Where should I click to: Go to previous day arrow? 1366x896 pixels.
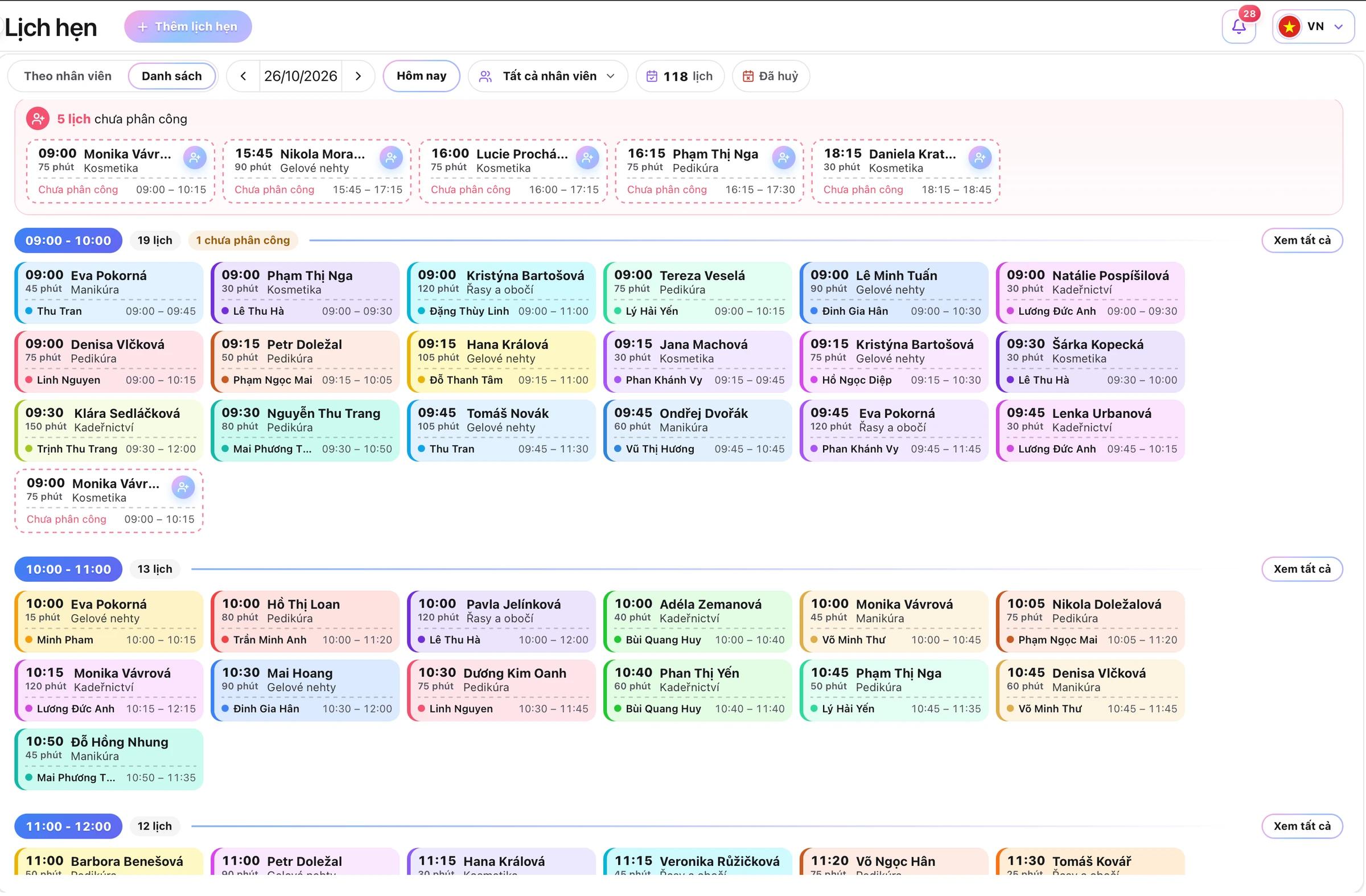tap(244, 76)
